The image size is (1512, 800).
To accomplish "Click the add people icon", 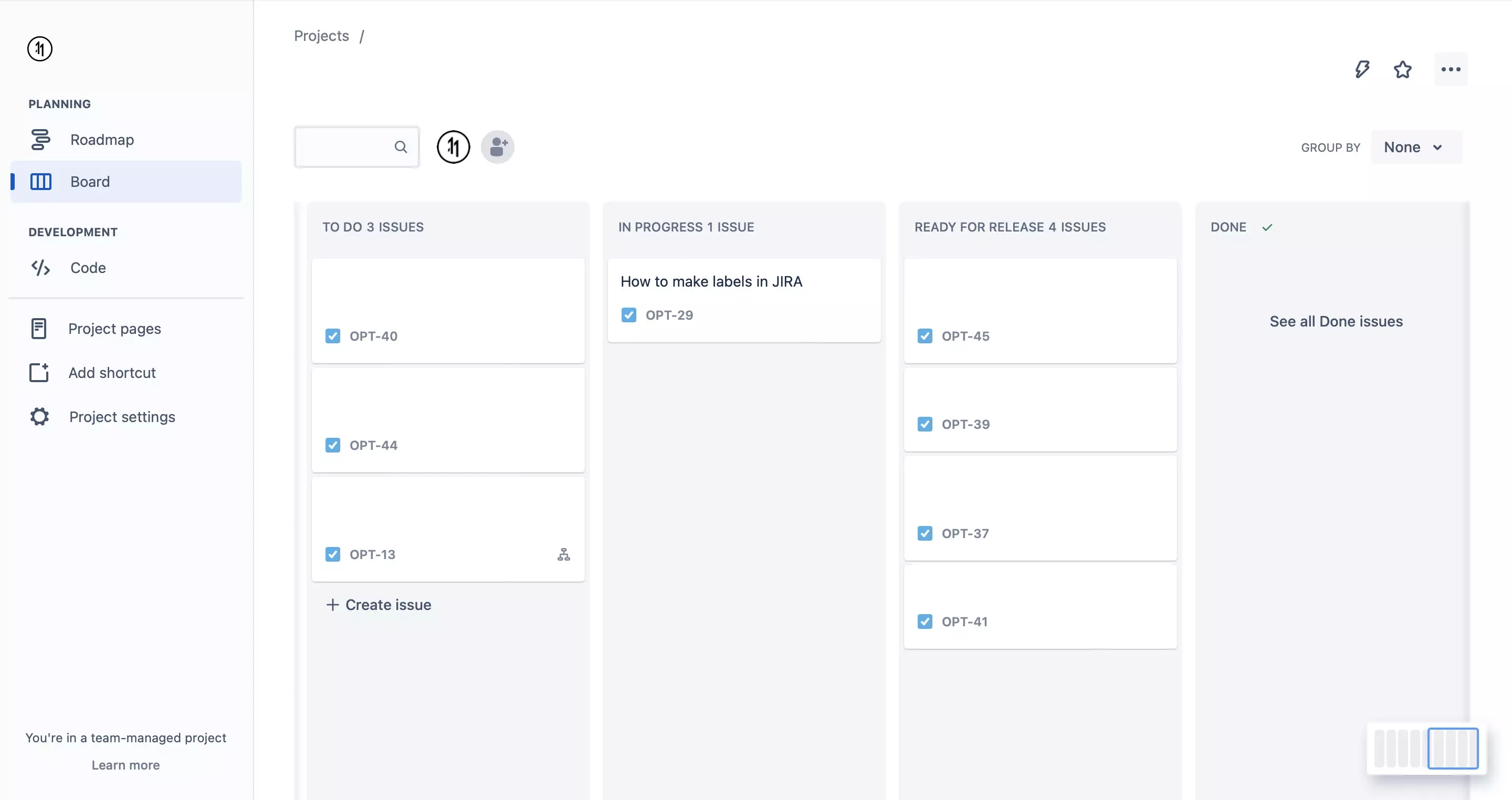I will (x=497, y=147).
